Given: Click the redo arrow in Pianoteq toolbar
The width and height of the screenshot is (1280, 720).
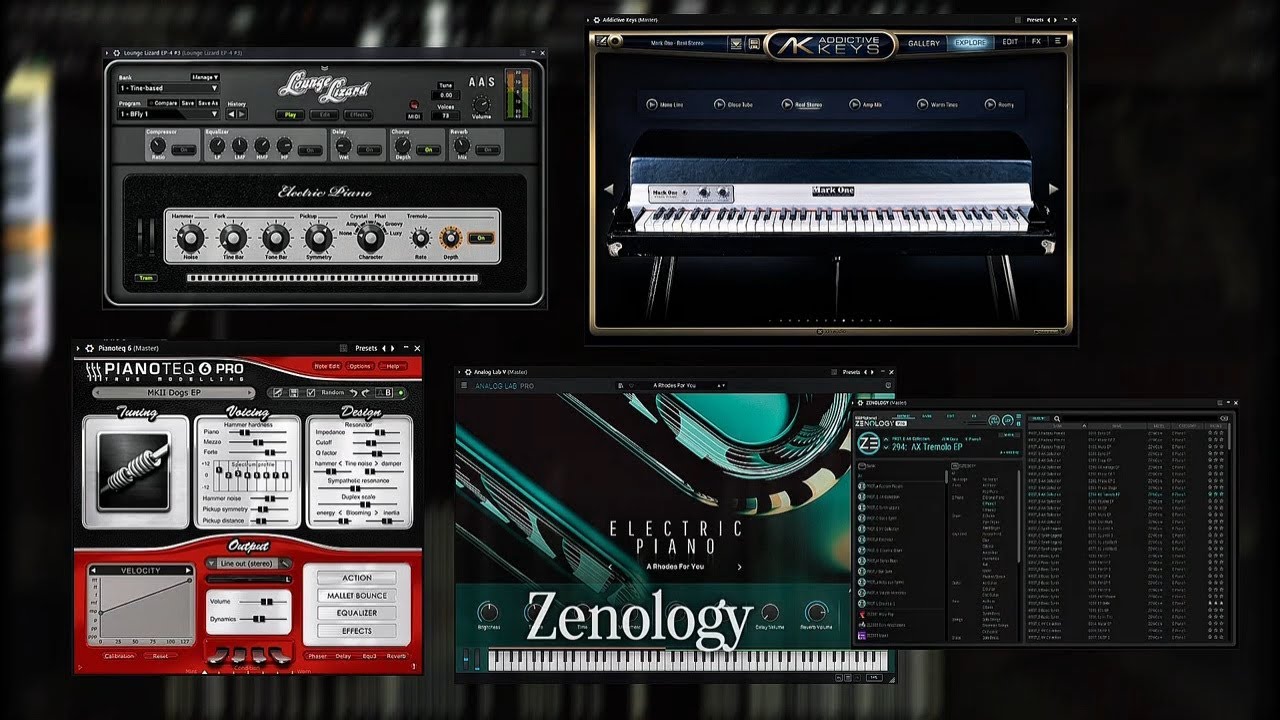Looking at the screenshot, I should click(365, 393).
